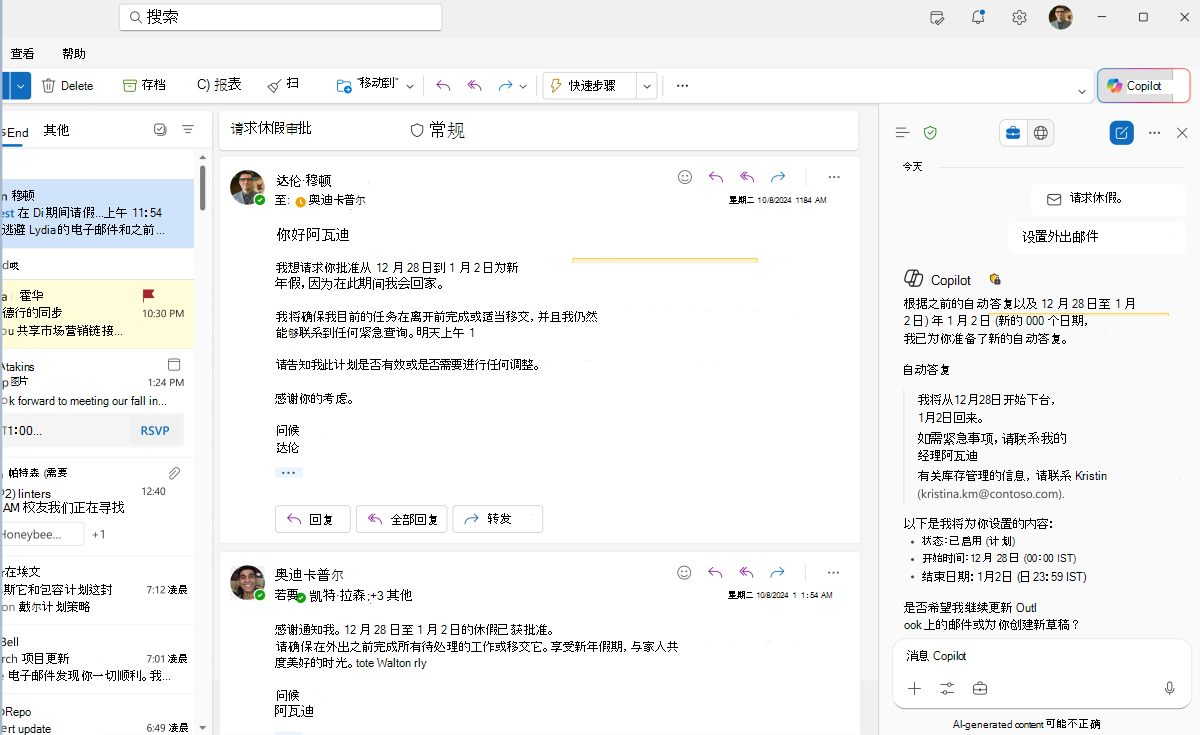
Task: Open the settings gear icon
Action: click(x=1019, y=17)
